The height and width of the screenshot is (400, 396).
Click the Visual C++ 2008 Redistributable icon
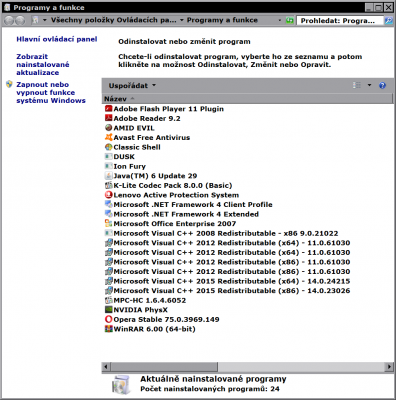(x=108, y=233)
